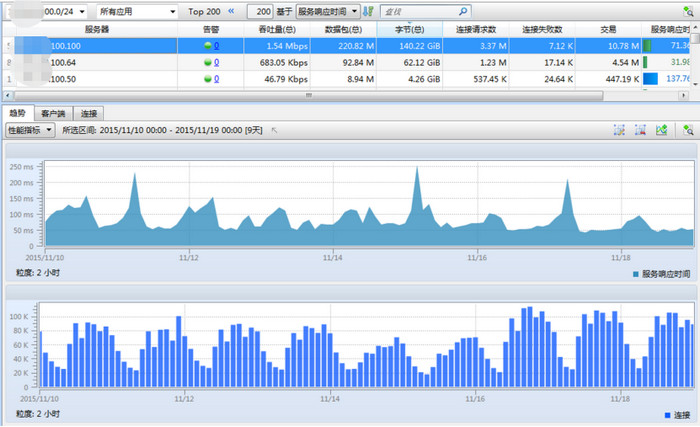The image size is (700, 427).
Task: Switch to the 连接 tab
Action: [x=90, y=114]
